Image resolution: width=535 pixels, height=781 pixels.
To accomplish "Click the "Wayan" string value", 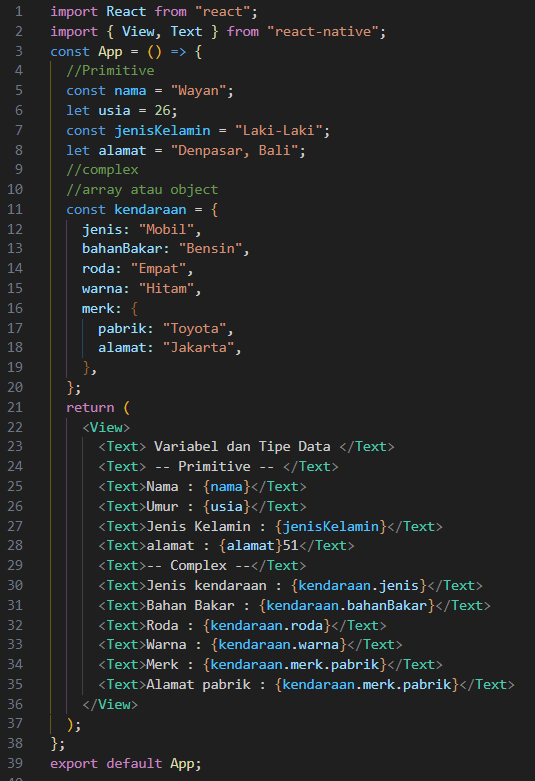I will (198, 91).
